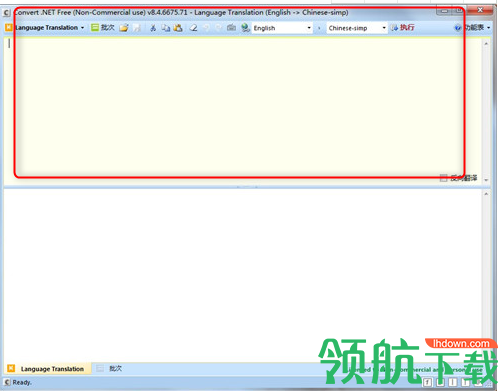Click the Facebook icon in status bar
The width and height of the screenshot is (498, 391).
[x=428, y=382]
